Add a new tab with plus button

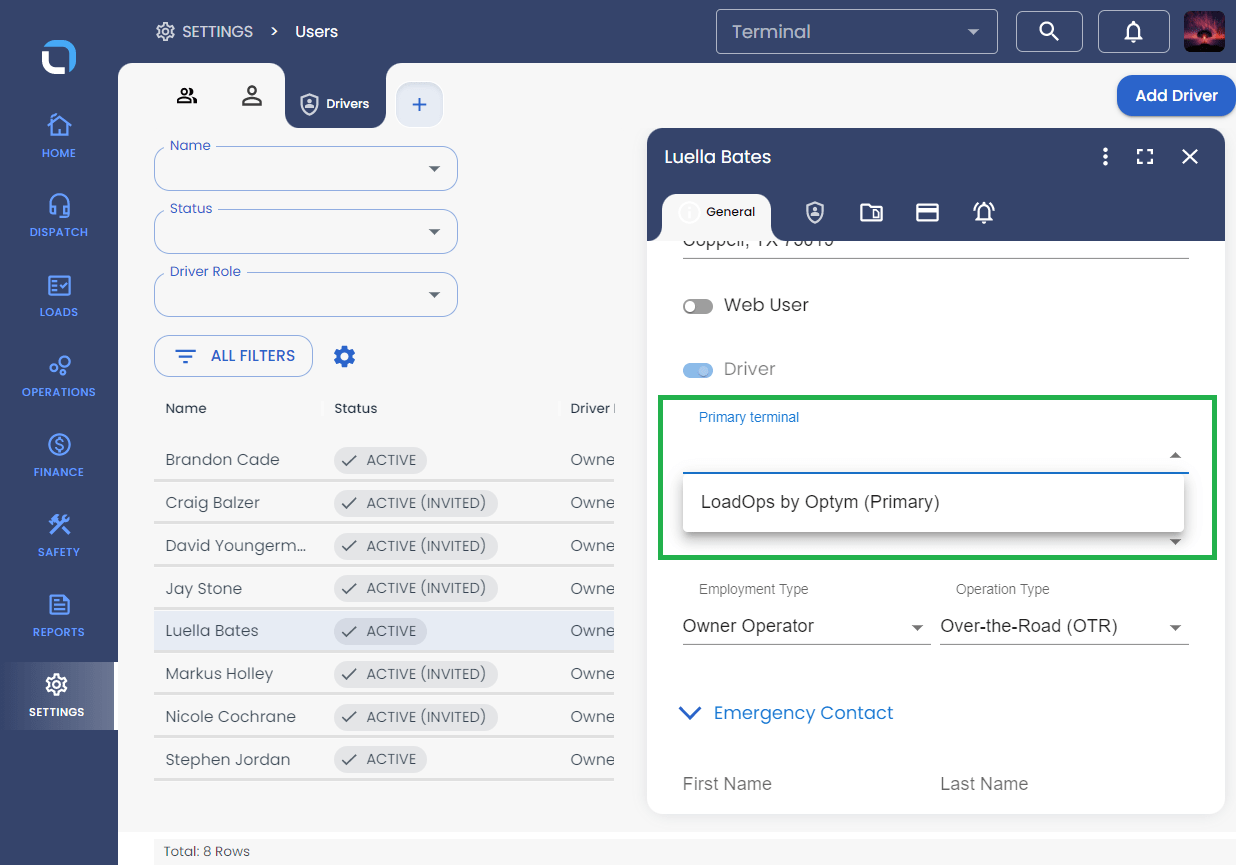[x=420, y=104]
